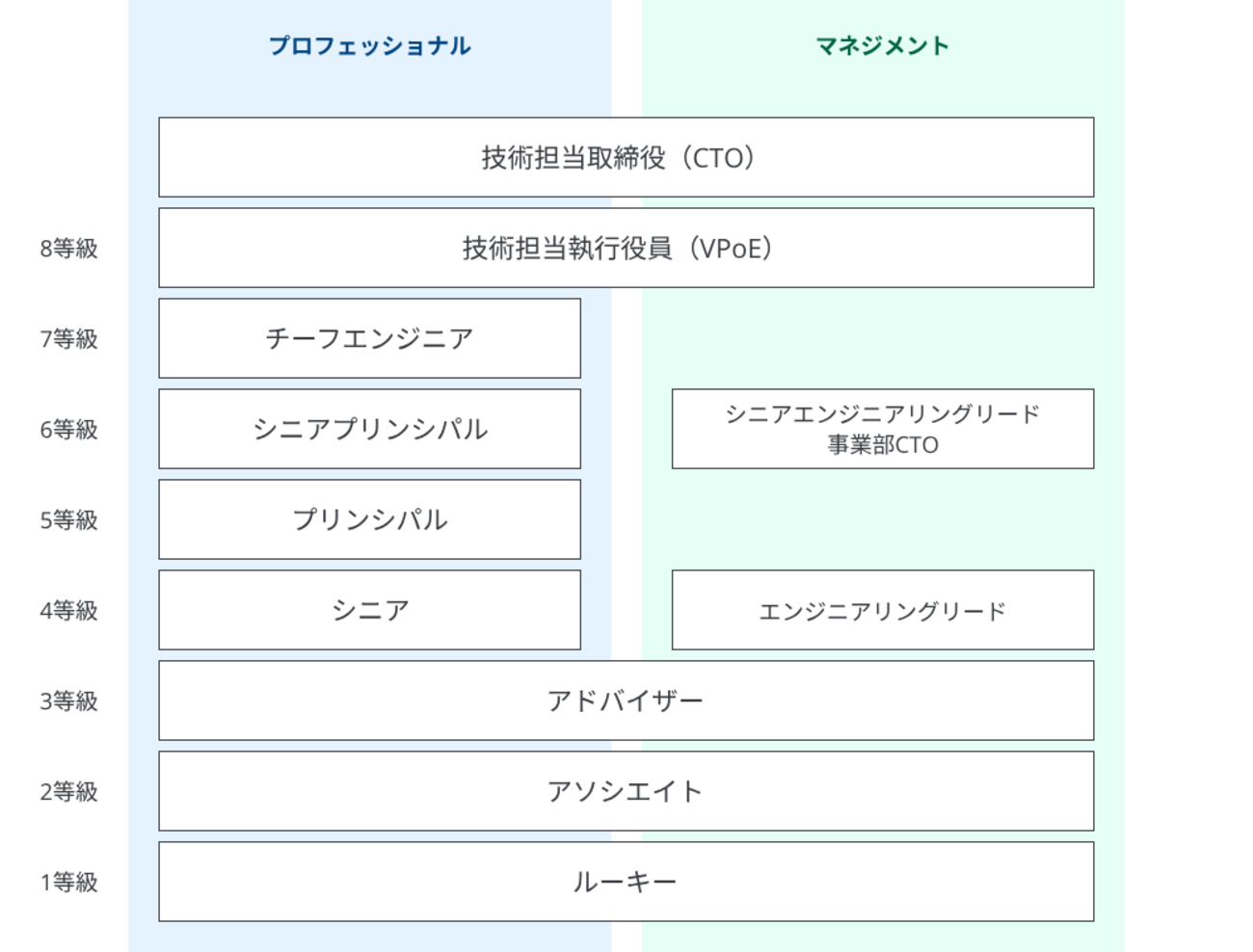Click the 4等級 grade label
The height and width of the screenshot is (952, 1253).
(69, 611)
